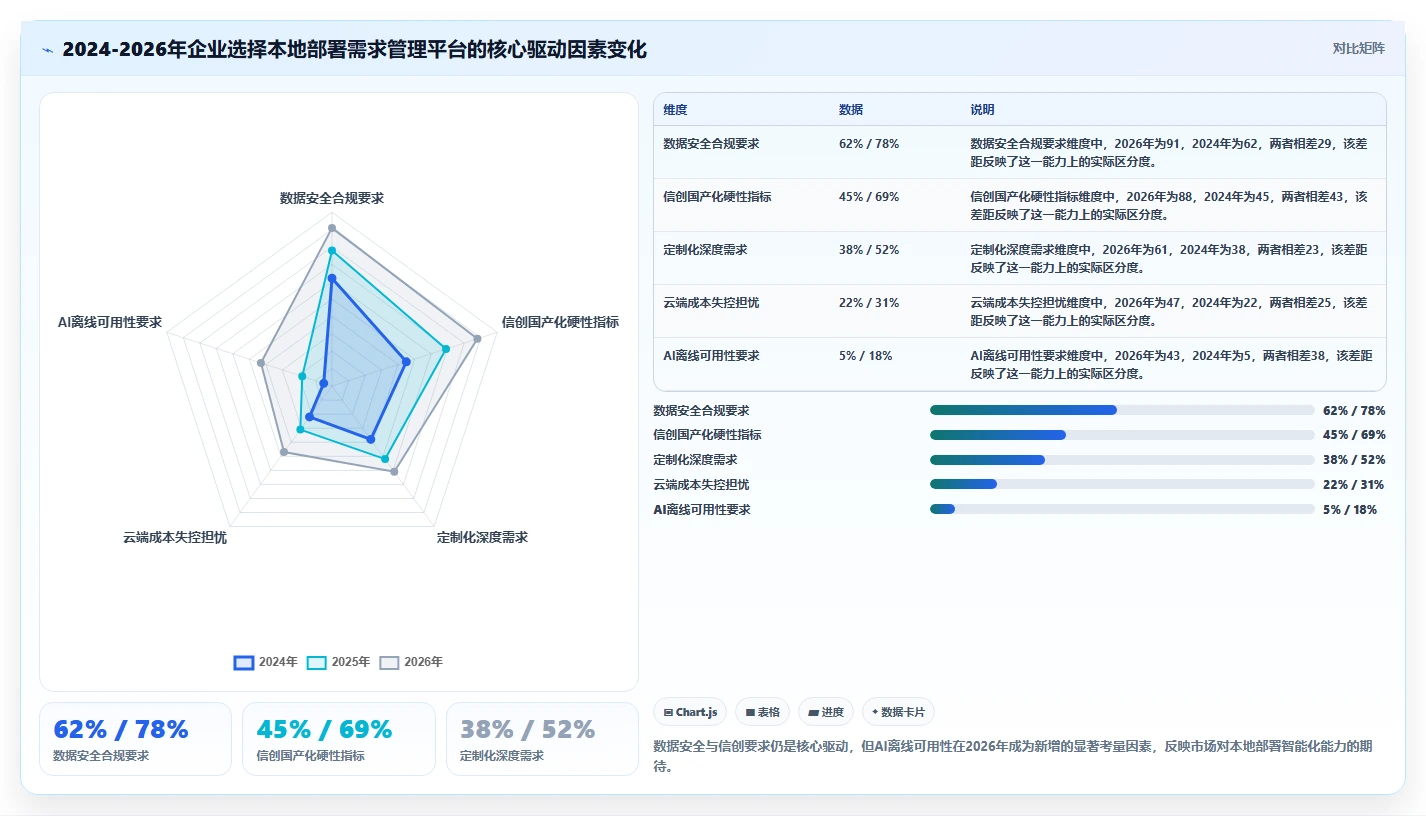Click the 云端成本失控担忧 progress bar
Viewport: 1426px width, 816px height.
point(1122,484)
